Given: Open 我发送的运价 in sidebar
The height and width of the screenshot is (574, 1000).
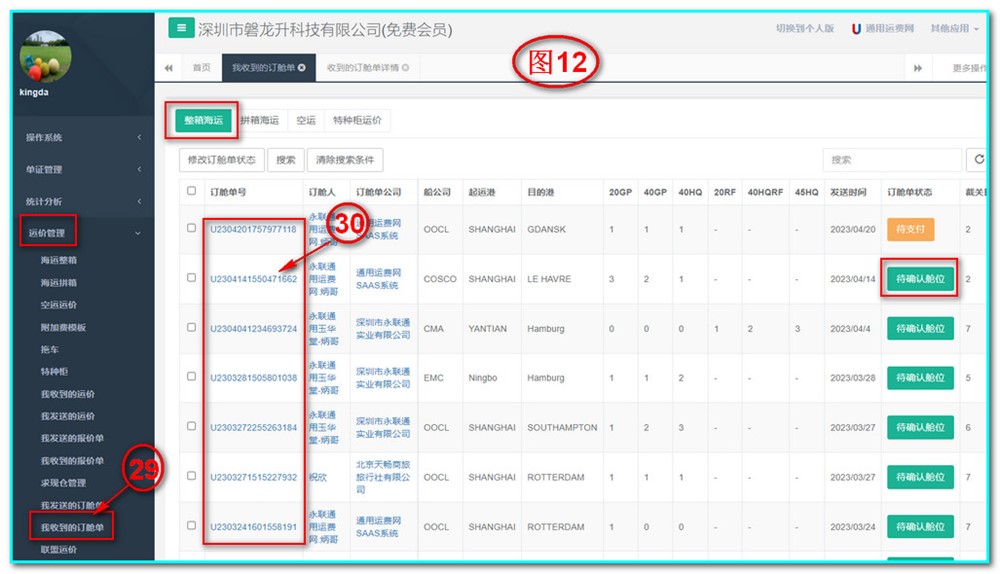Looking at the screenshot, I should click(x=68, y=416).
